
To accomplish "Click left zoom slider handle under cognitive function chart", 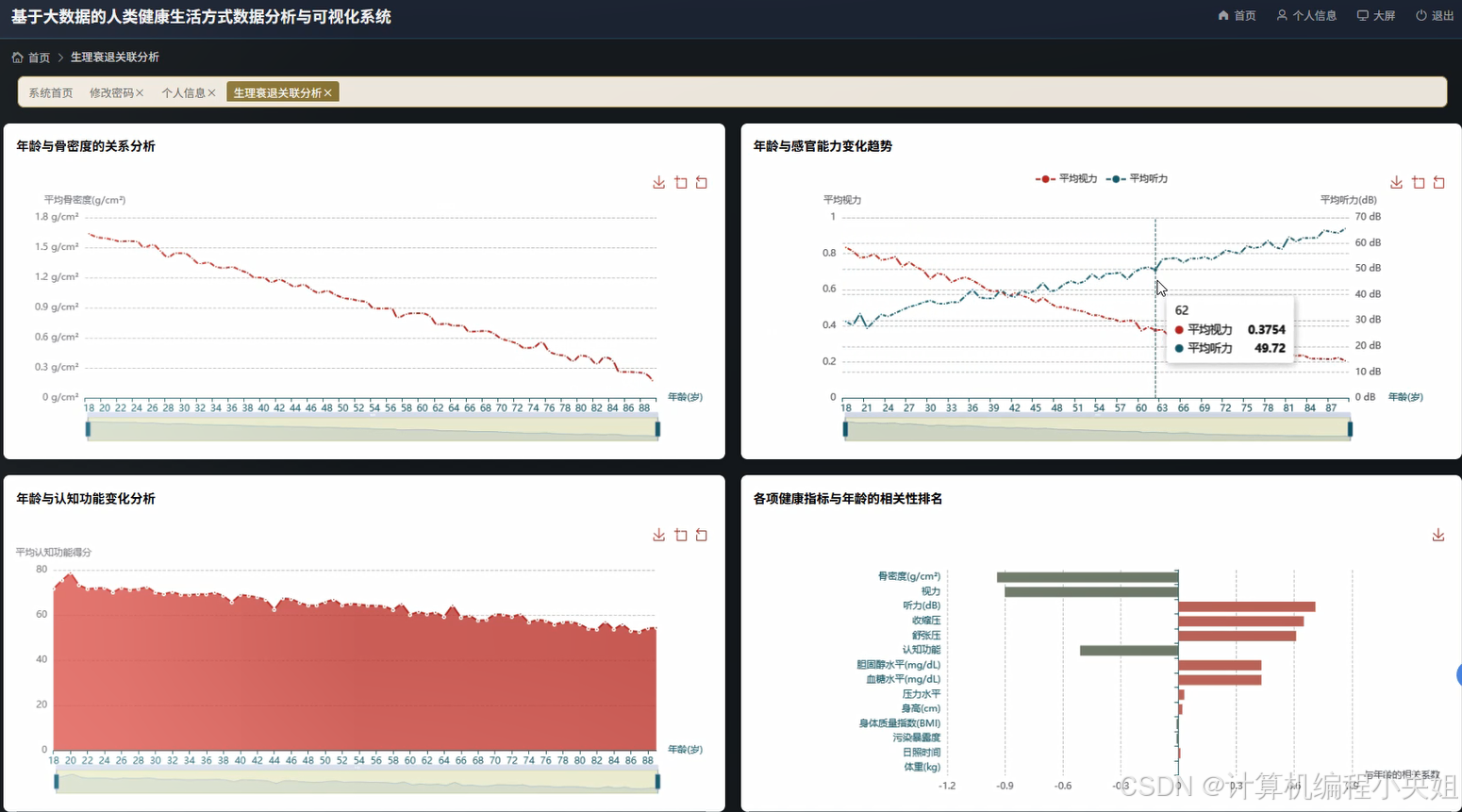I will coord(57,782).
